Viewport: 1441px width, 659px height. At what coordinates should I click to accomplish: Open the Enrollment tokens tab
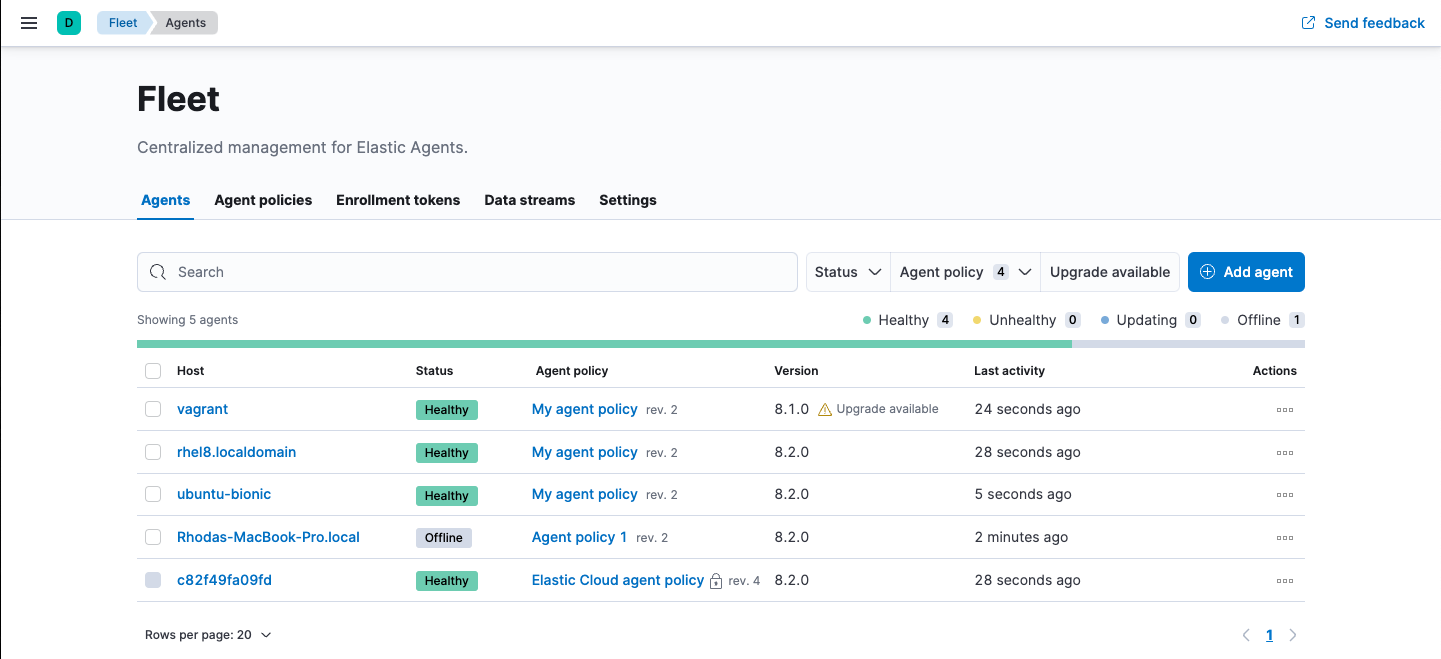click(x=398, y=200)
